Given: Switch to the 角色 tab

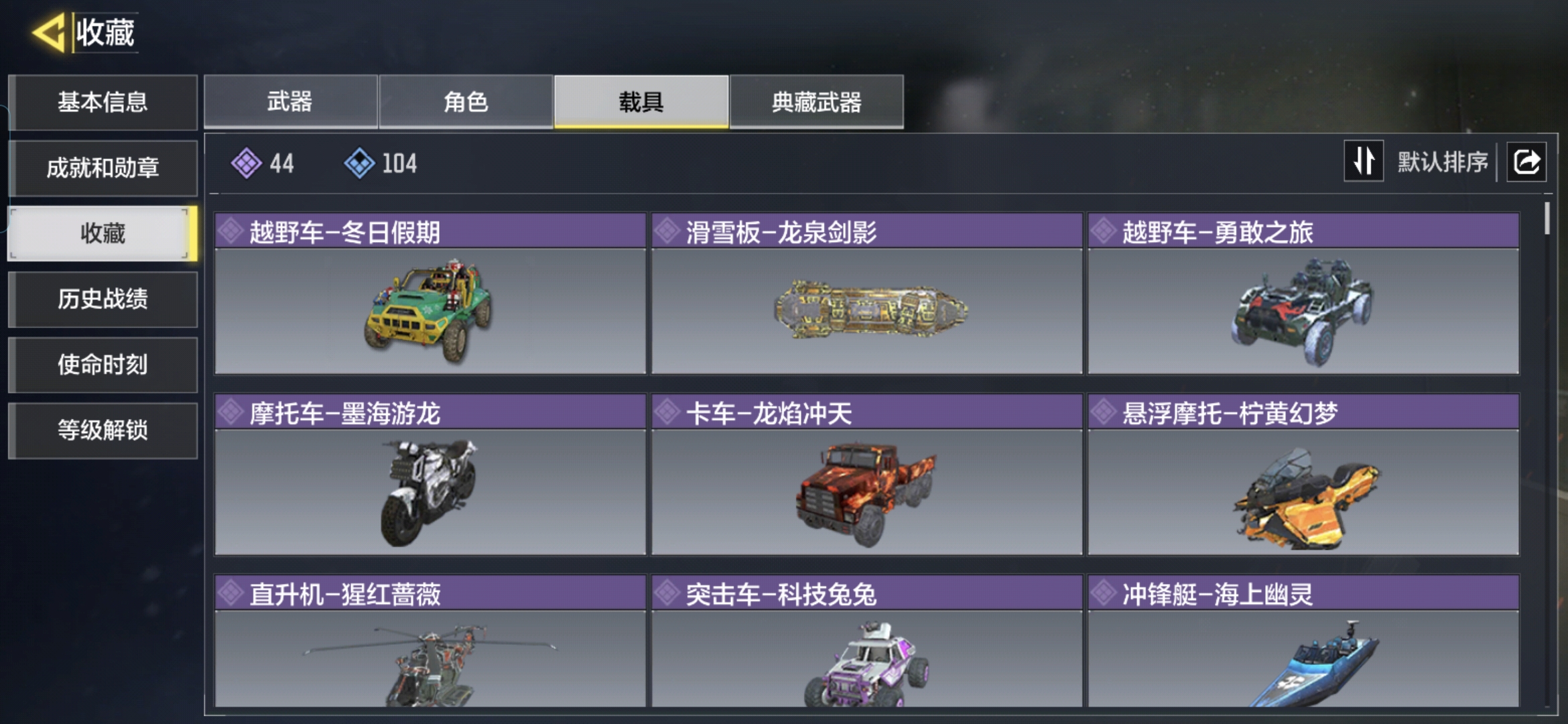Looking at the screenshot, I should click(x=466, y=102).
